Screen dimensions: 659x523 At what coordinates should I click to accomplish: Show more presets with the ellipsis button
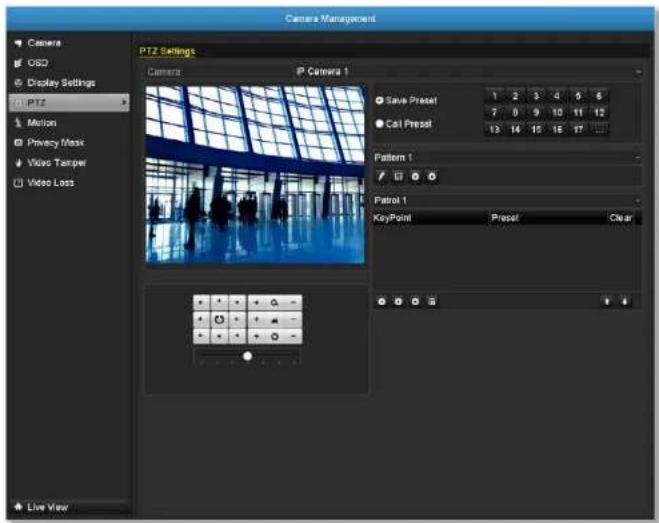[x=599, y=129]
